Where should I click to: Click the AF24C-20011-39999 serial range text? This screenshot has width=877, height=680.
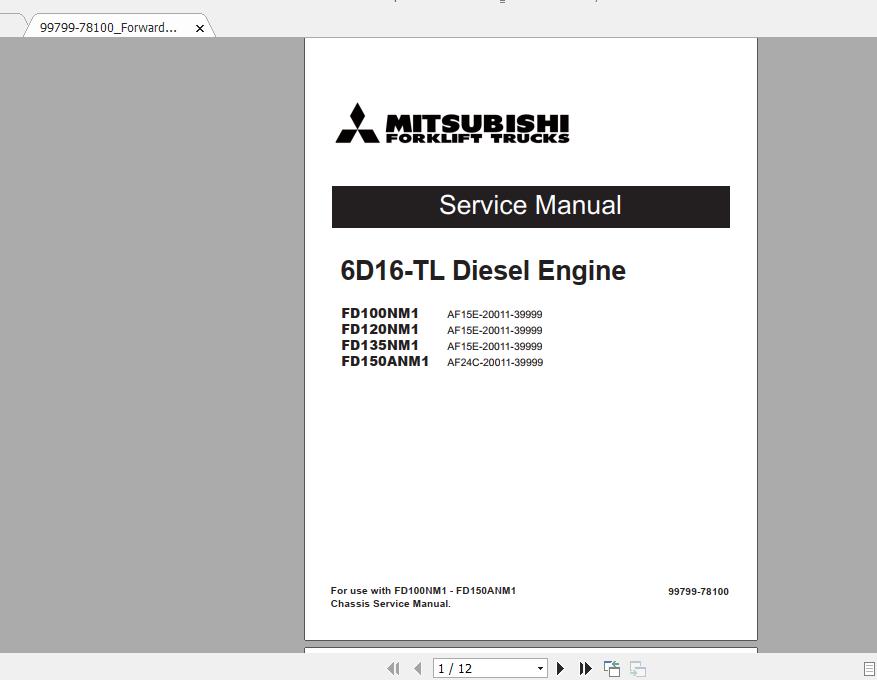coord(494,362)
